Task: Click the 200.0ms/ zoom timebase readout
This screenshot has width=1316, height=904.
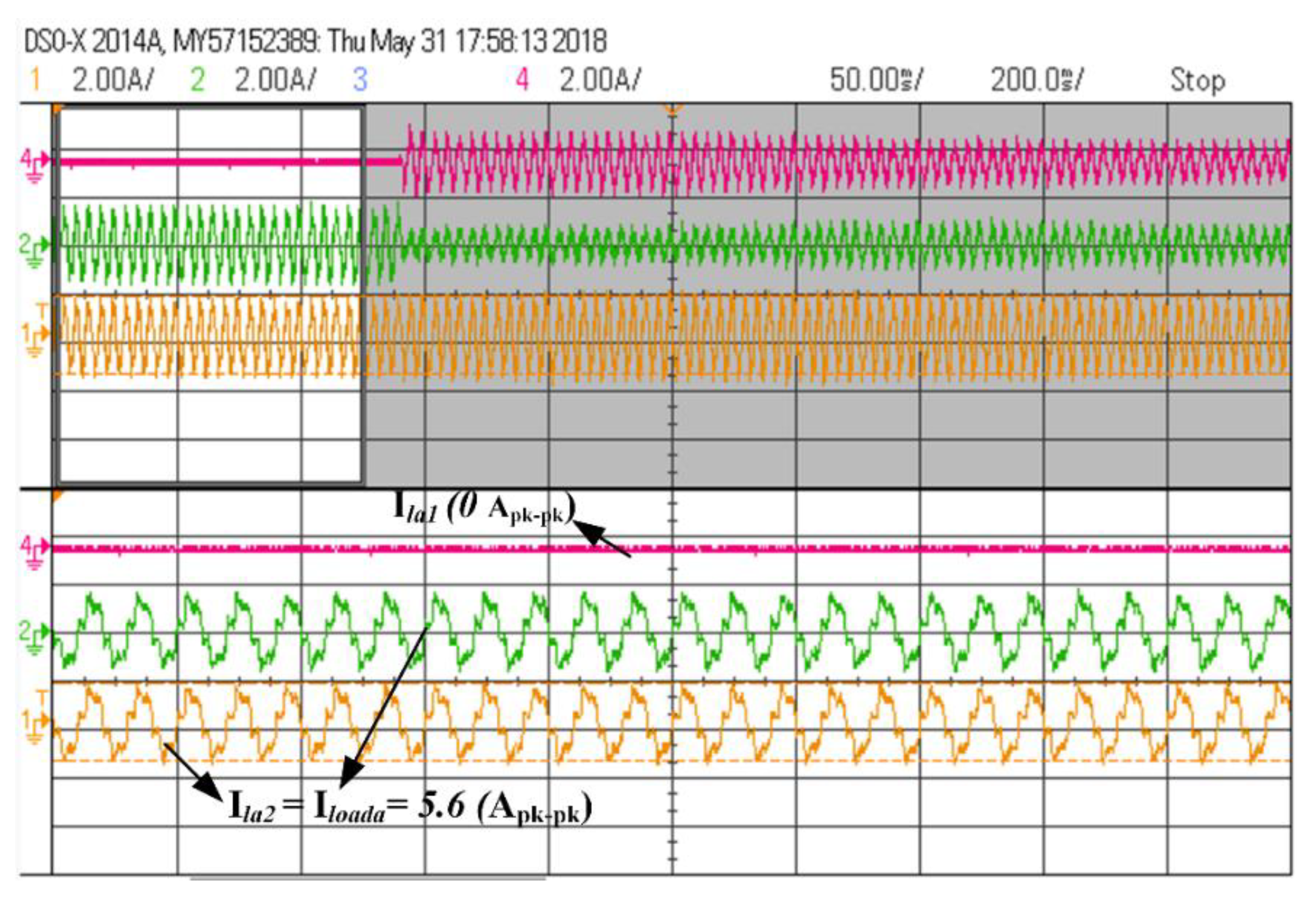Action: tap(1036, 80)
